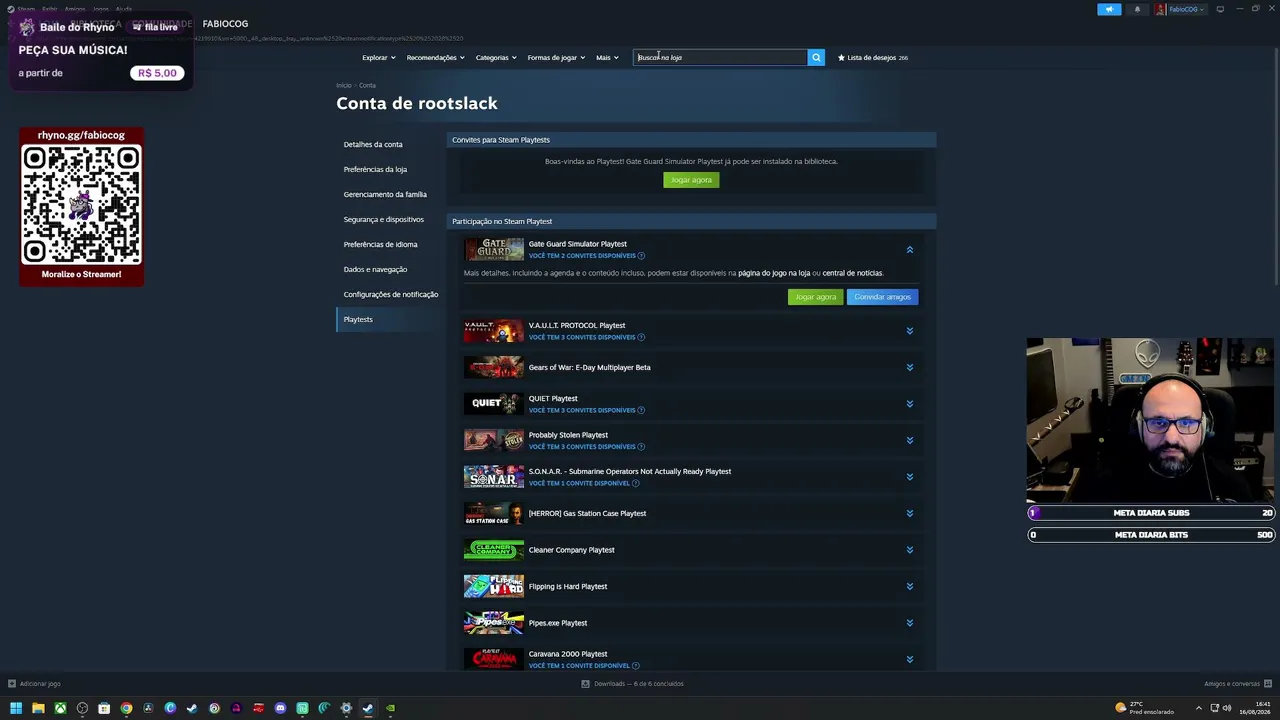Viewport: 1280px width, 720px height.
Task: Open the weather widget on taskbar
Action: point(1145,708)
